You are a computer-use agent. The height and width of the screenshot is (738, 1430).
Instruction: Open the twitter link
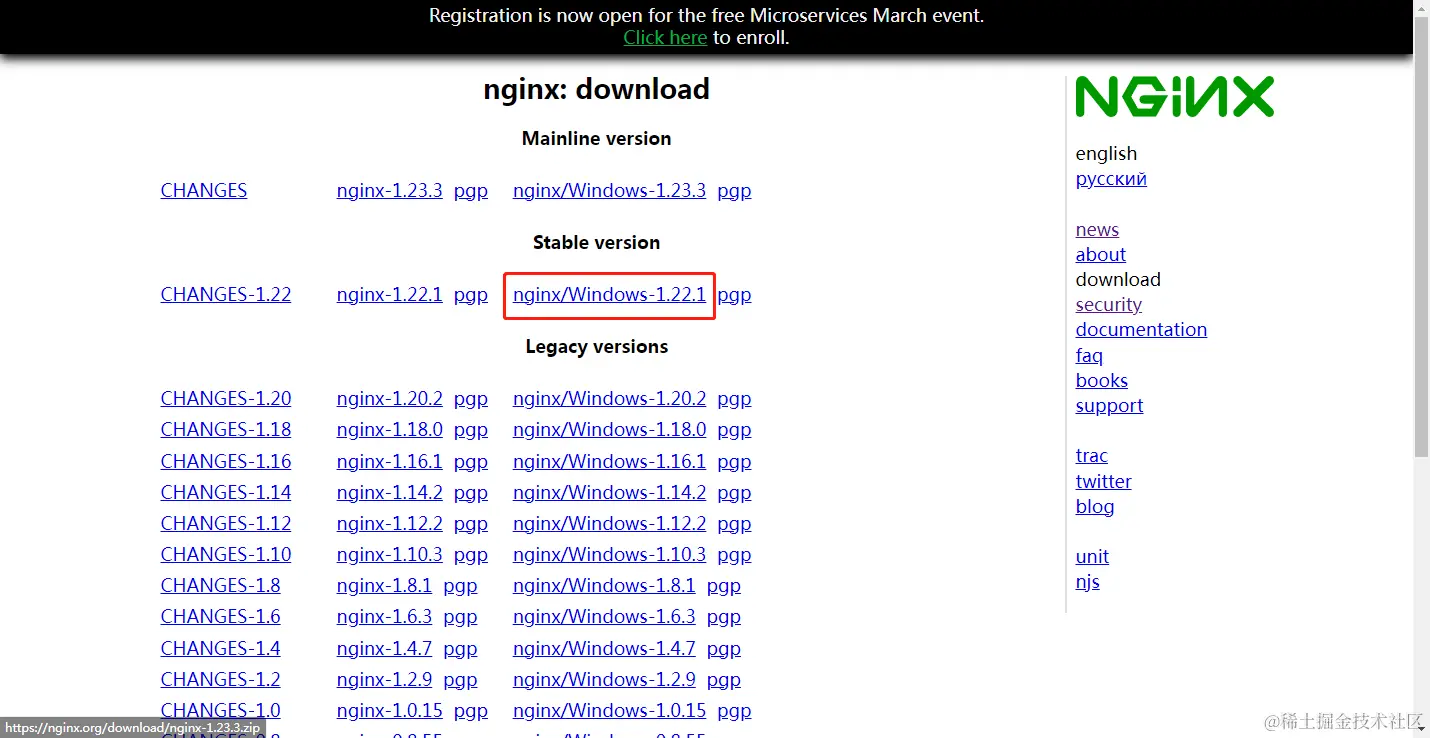click(1103, 482)
